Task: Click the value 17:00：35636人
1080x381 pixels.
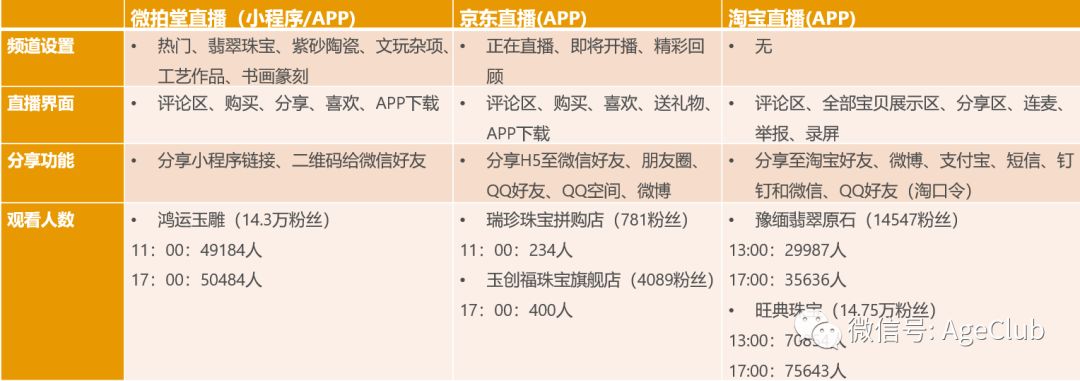Action: point(787,280)
